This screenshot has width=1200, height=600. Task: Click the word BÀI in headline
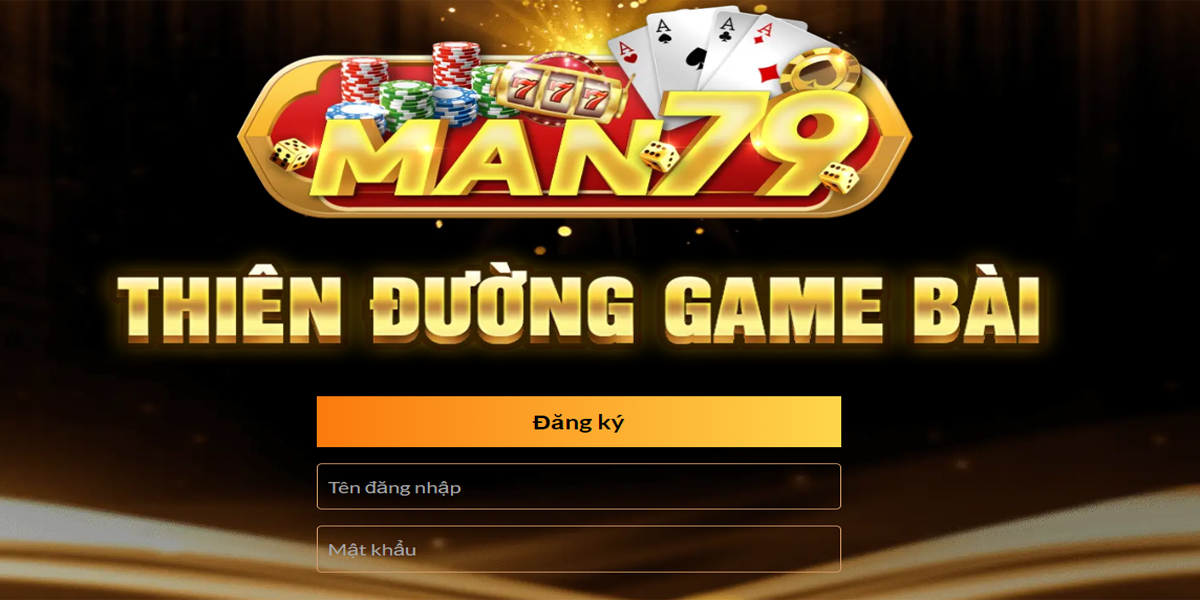[975, 303]
